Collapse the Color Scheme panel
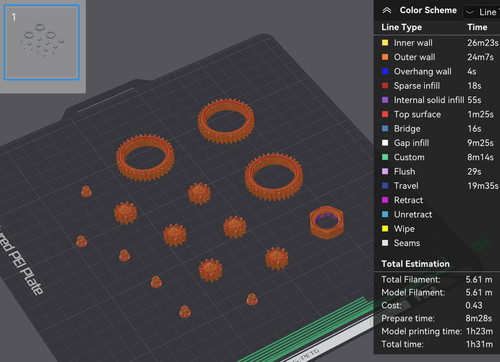Screen dimensions: 500x362 (x=387, y=10)
